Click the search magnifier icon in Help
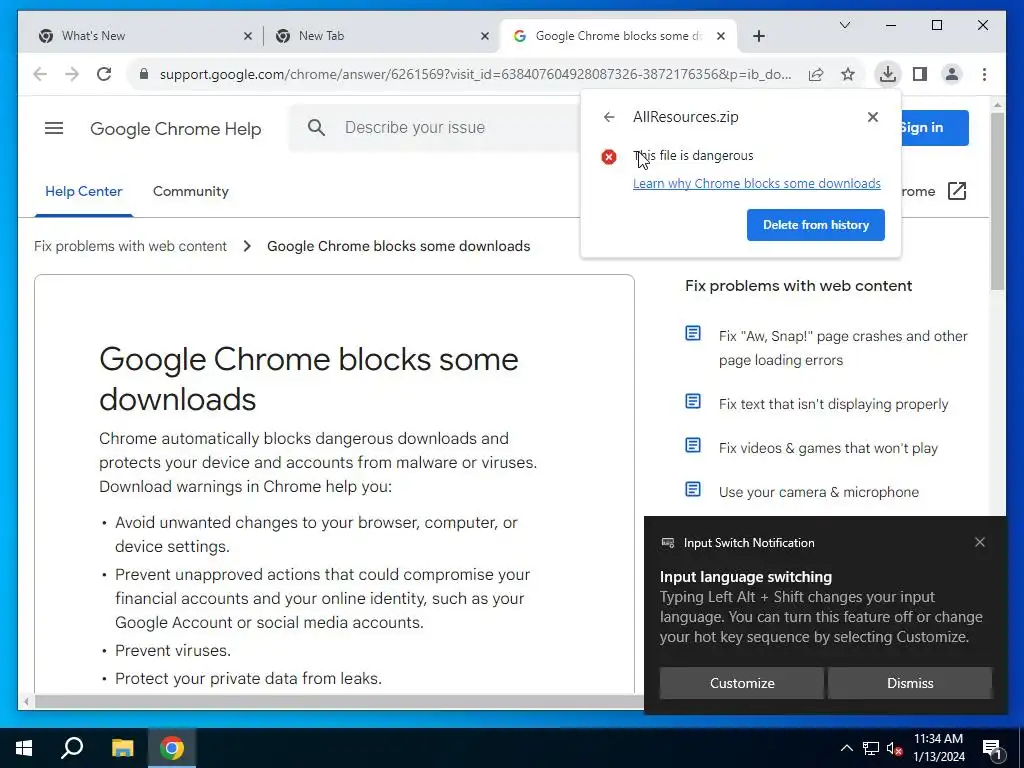 (316, 127)
